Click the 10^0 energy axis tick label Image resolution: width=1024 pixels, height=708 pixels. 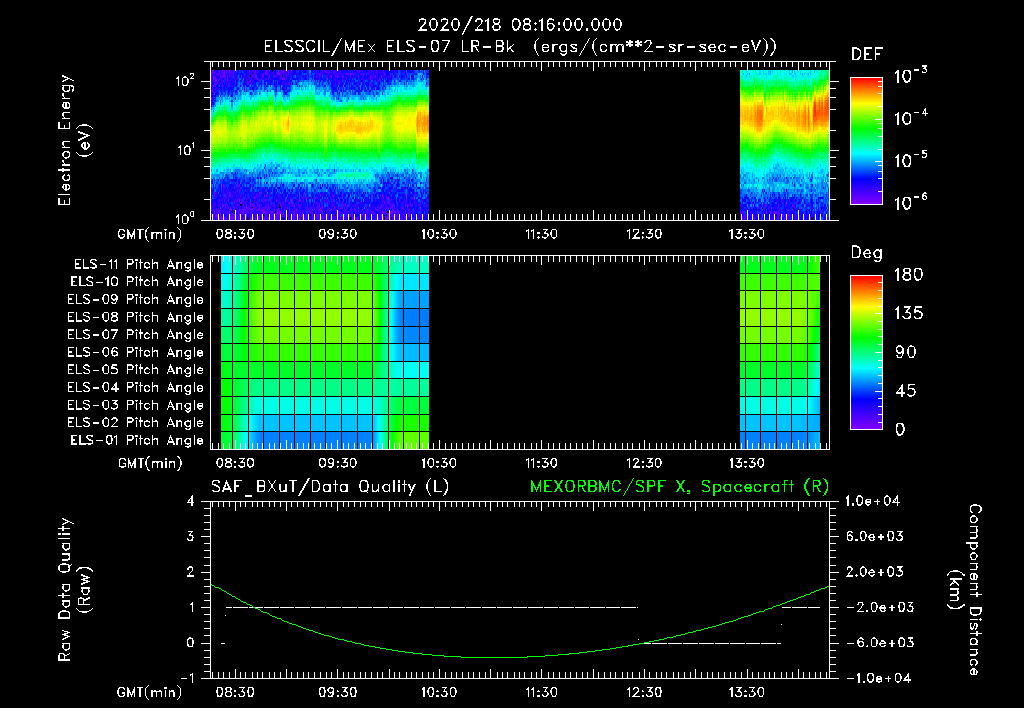point(185,217)
